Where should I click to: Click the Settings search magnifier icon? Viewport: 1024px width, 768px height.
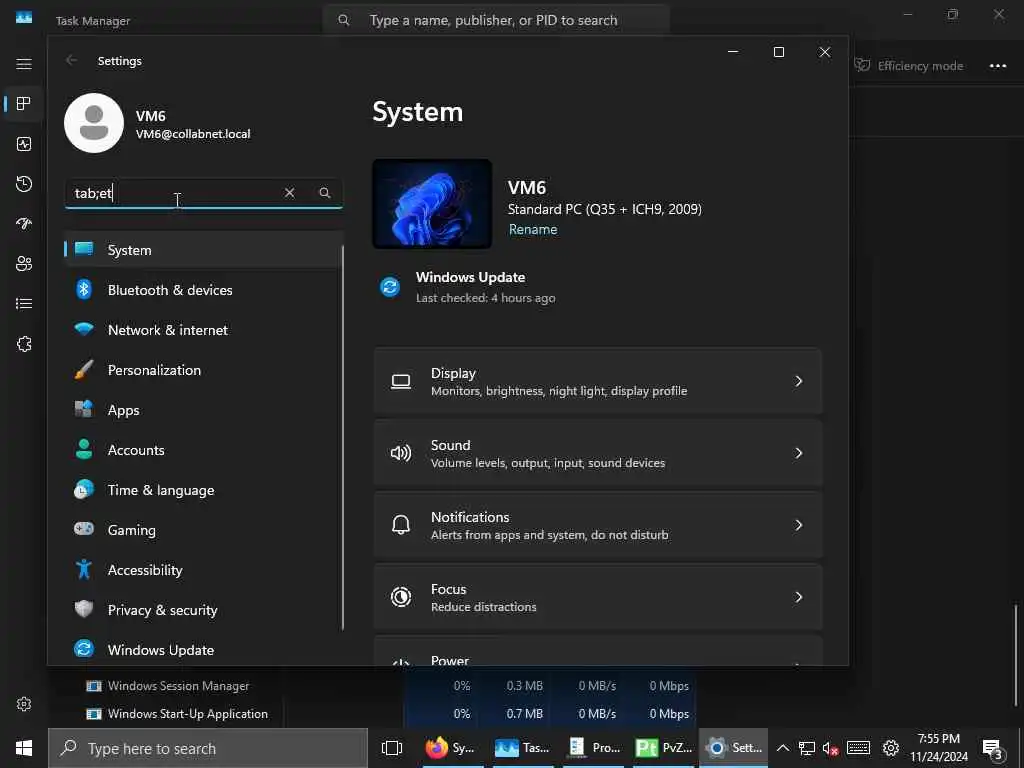(325, 193)
